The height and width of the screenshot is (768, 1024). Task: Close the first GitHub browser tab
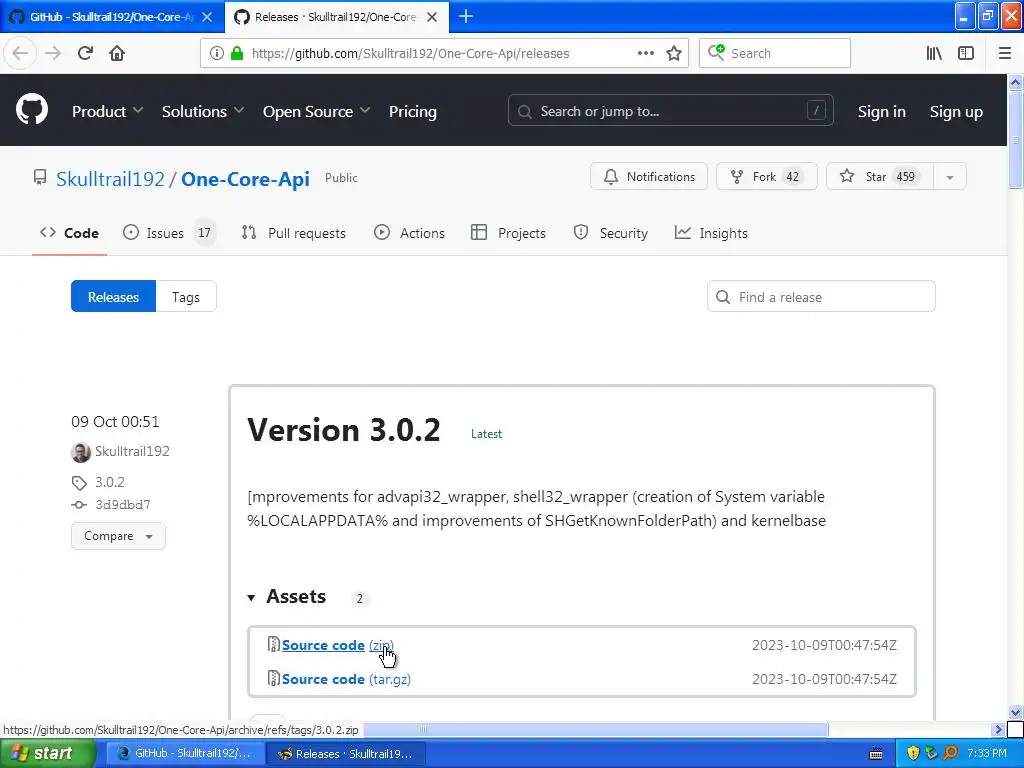pyautogui.click(x=206, y=17)
